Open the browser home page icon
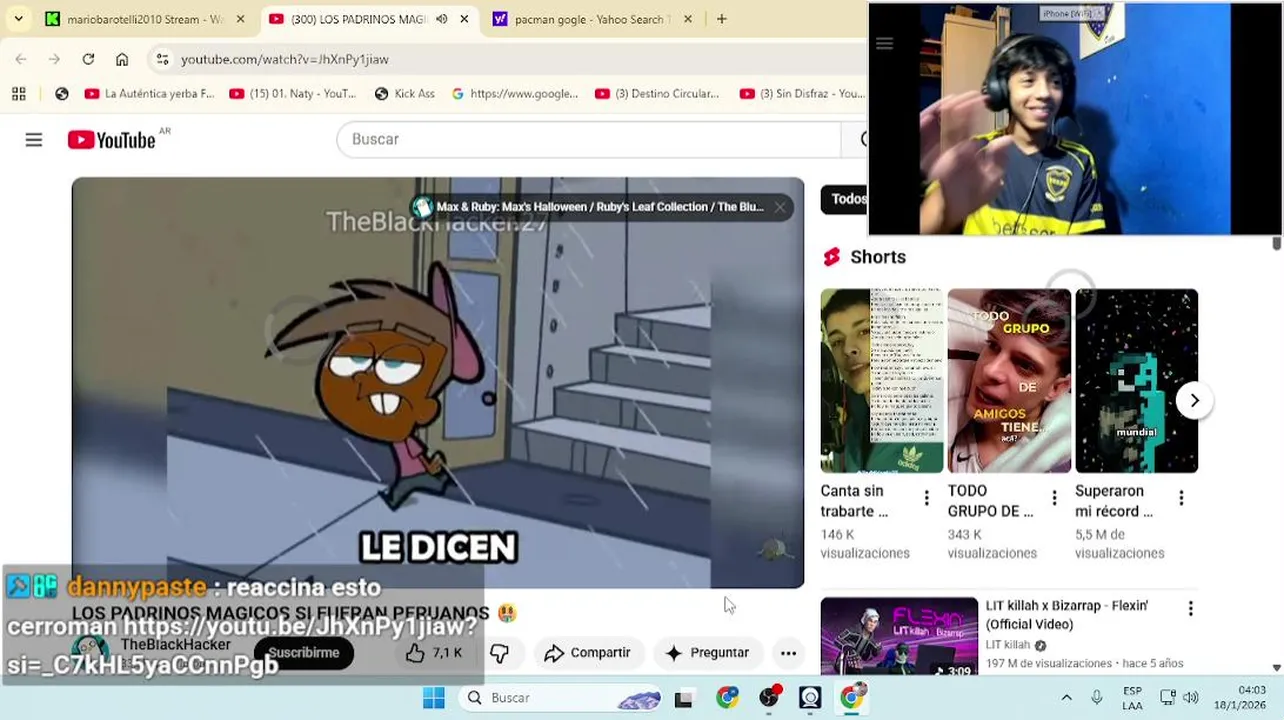The width and height of the screenshot is (1284, 720). point(122,59)
